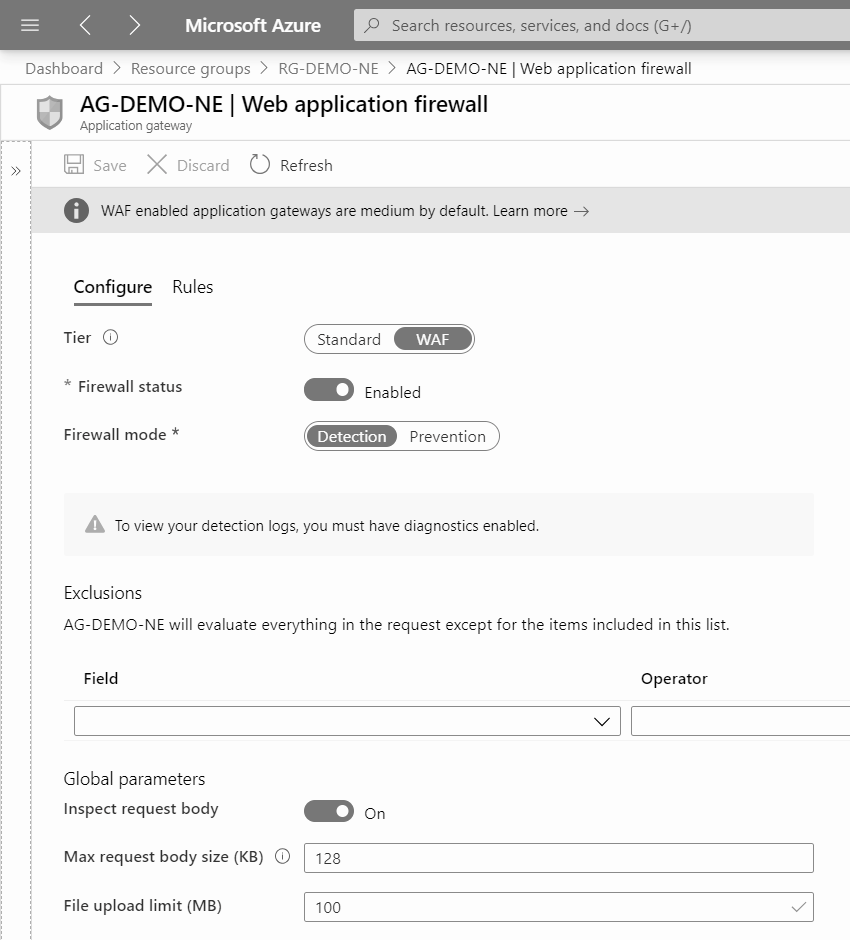Toggle the Inspect request body switch
Viewport: 850px width, 940px height.
pyautogui.click(x=329, y=811)
